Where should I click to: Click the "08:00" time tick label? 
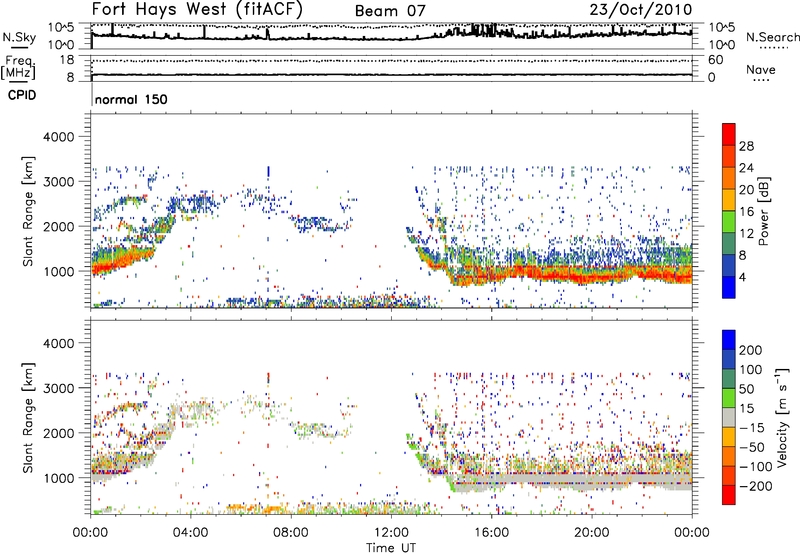click(x=291, y=533)
